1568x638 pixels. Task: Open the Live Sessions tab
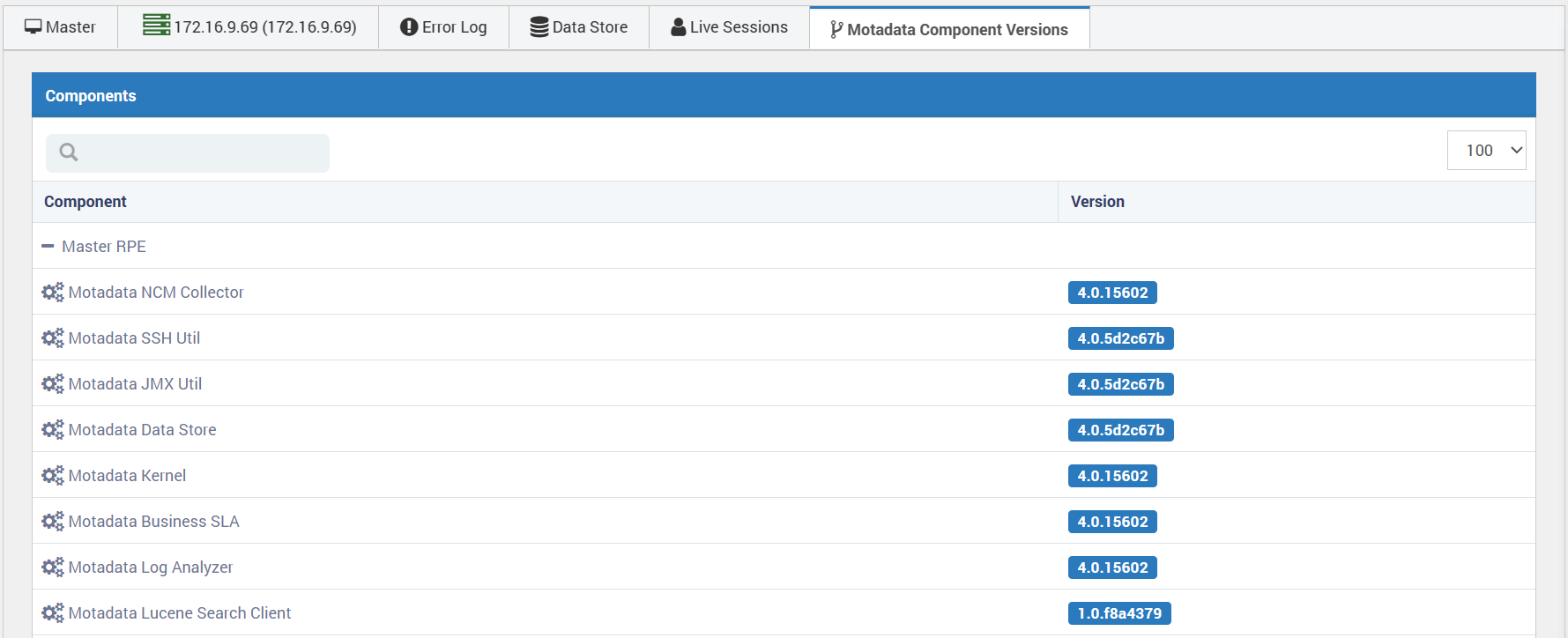click(x=729, y=27)
